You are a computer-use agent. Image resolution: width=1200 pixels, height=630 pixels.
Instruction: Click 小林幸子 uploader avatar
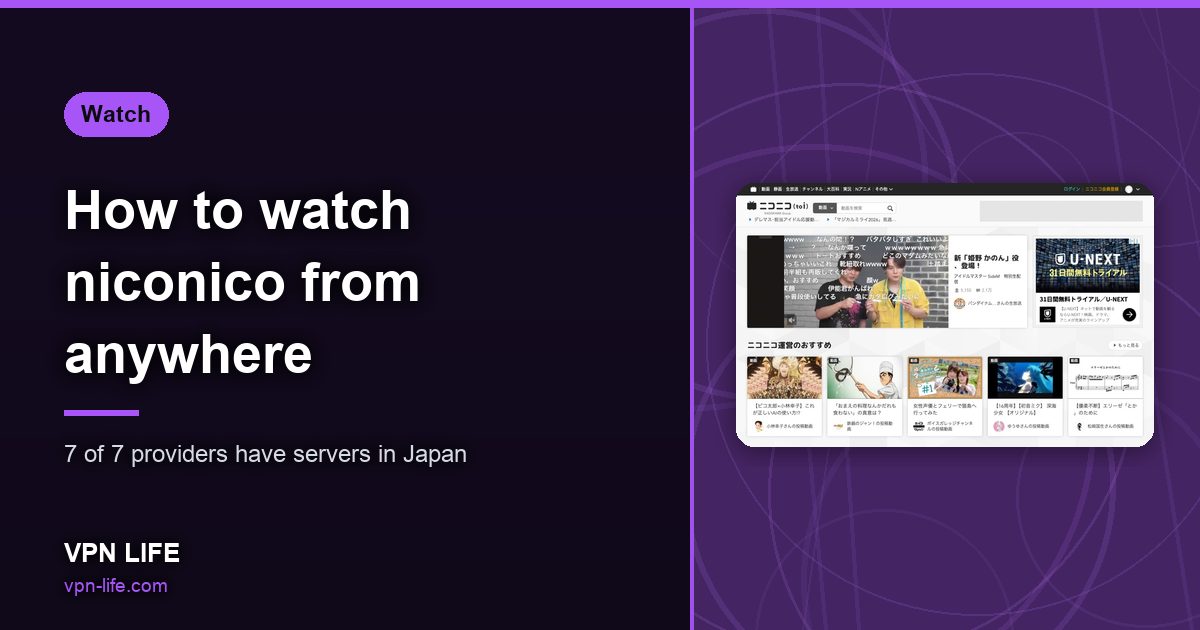tap(759, 426)
